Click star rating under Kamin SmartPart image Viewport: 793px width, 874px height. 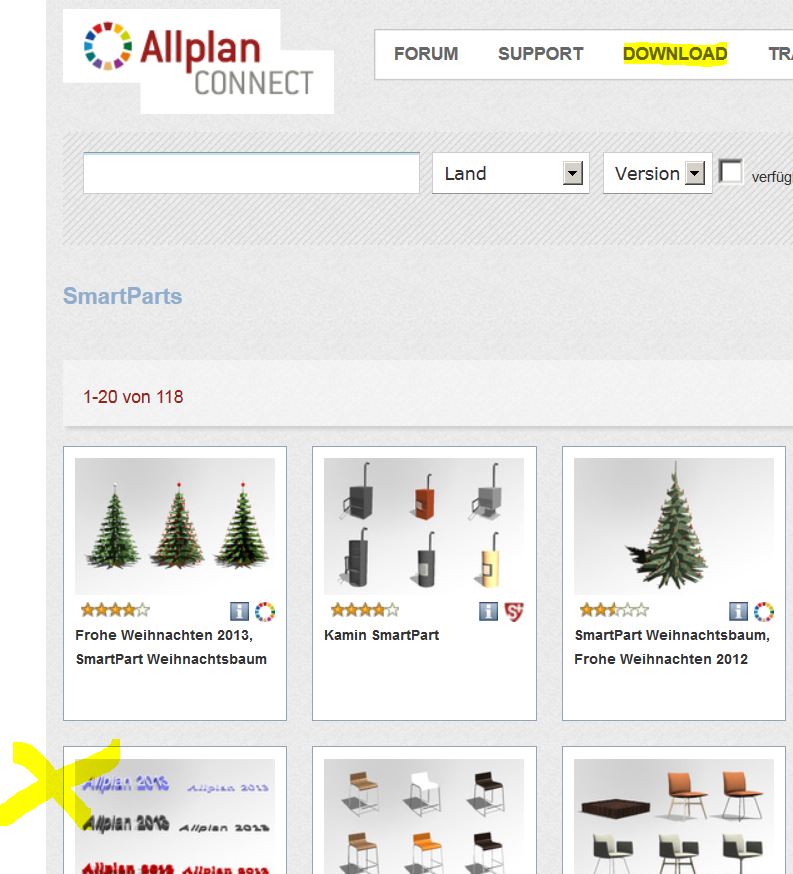[365, 610]
